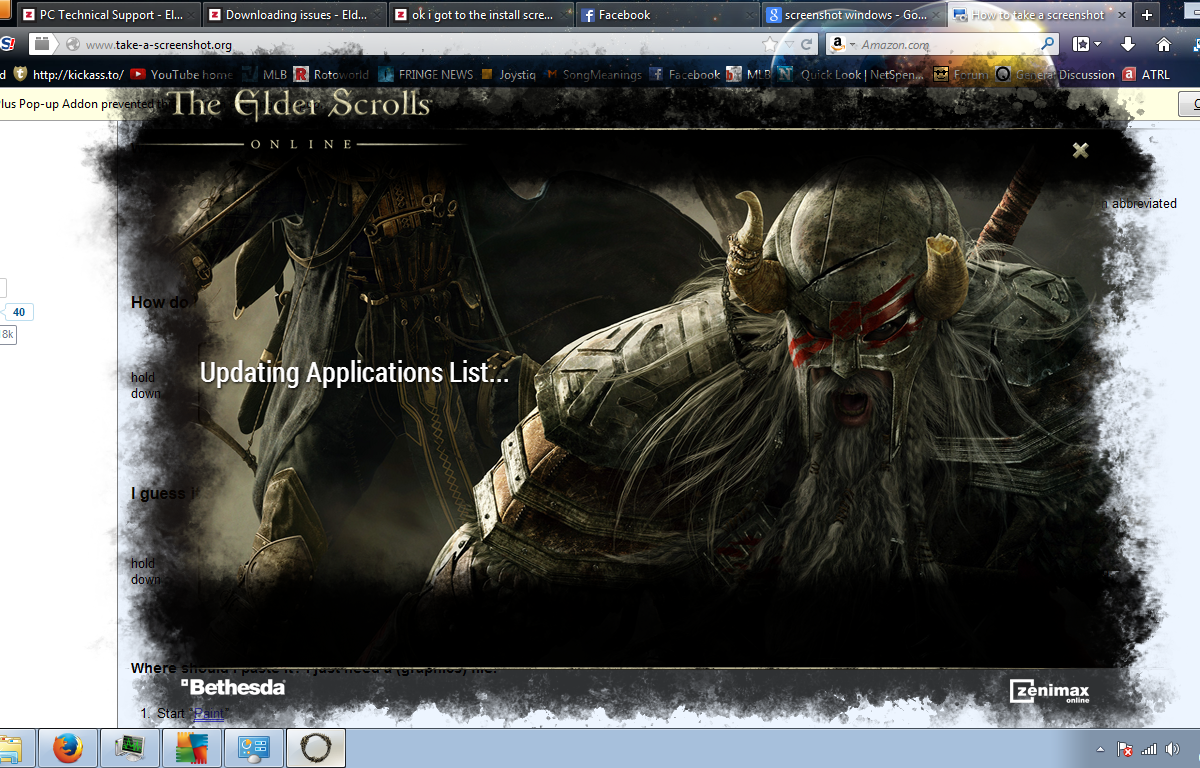Open the Facebook bookmark in bookmarks bar
Viewport: 1200px width, 768px height.
(685, 75)
